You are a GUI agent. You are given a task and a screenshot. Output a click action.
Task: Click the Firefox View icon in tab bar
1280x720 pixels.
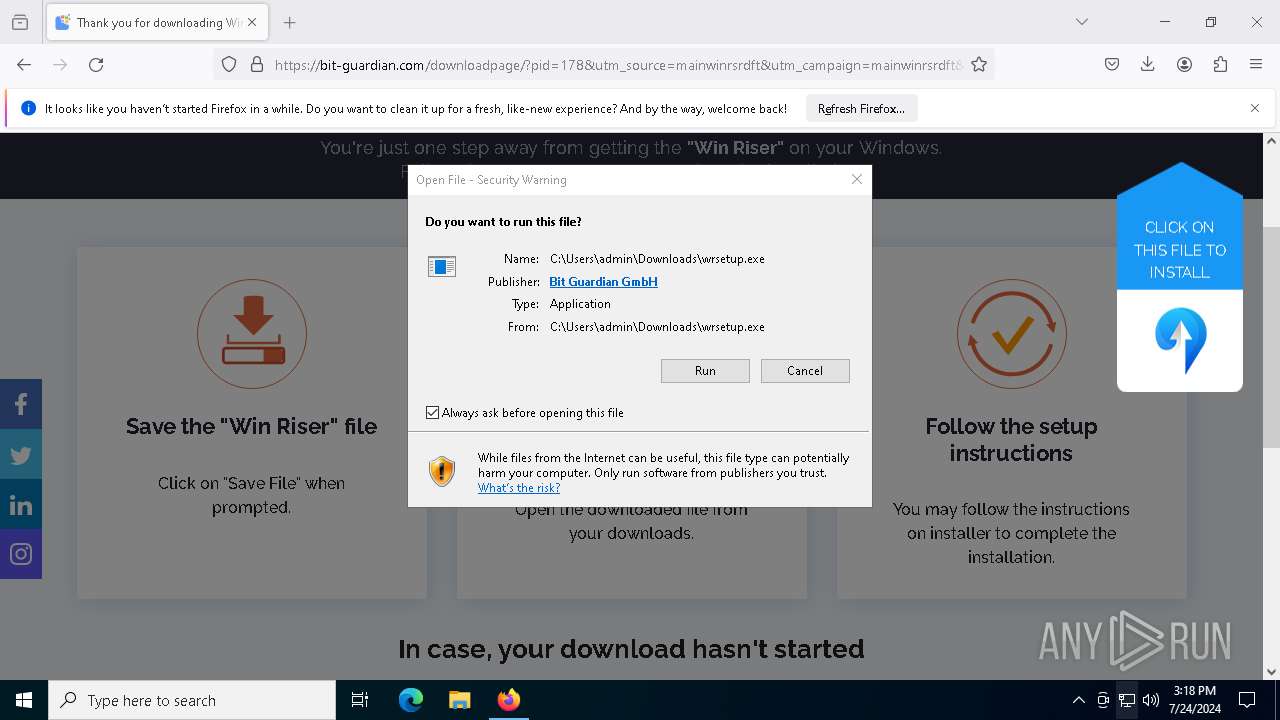pyautogui.click(x=20, y=22)
